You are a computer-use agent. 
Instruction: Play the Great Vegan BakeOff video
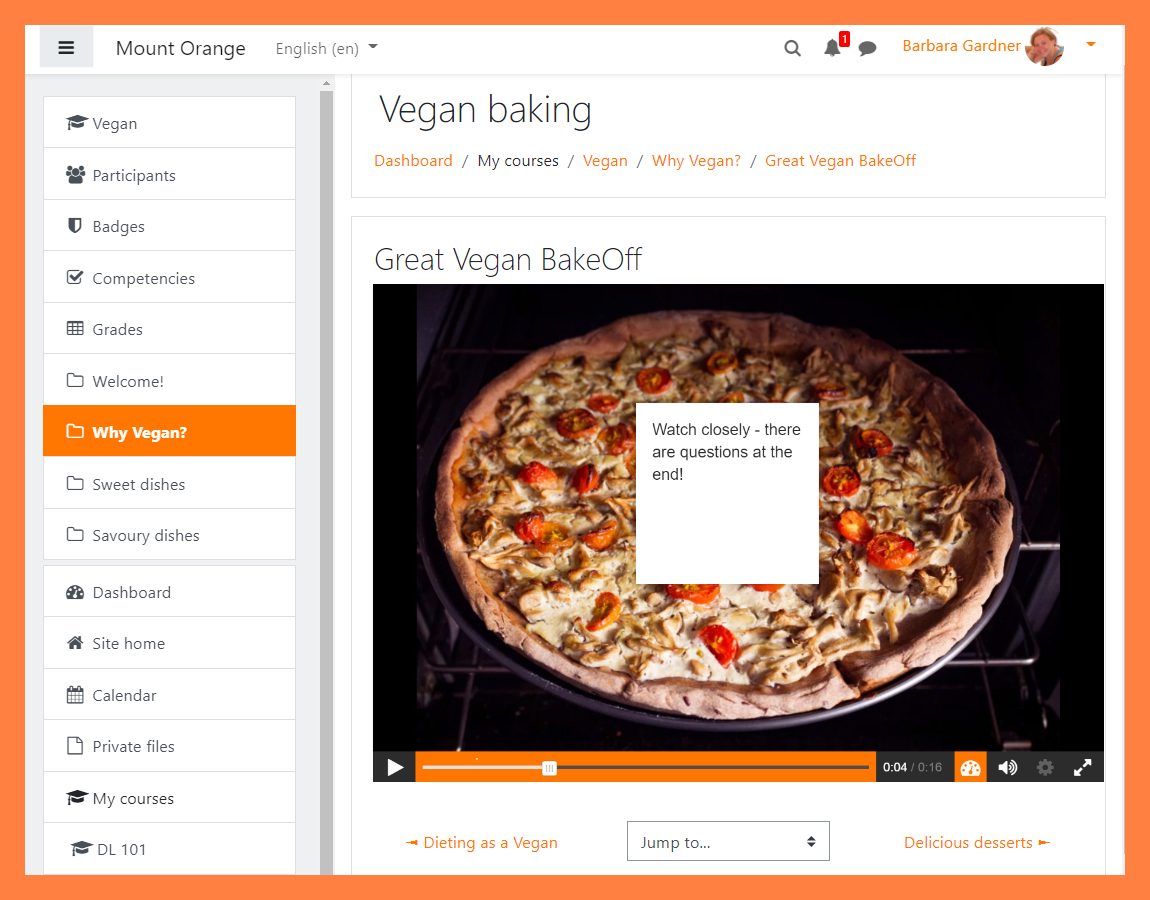pos(395,767)
